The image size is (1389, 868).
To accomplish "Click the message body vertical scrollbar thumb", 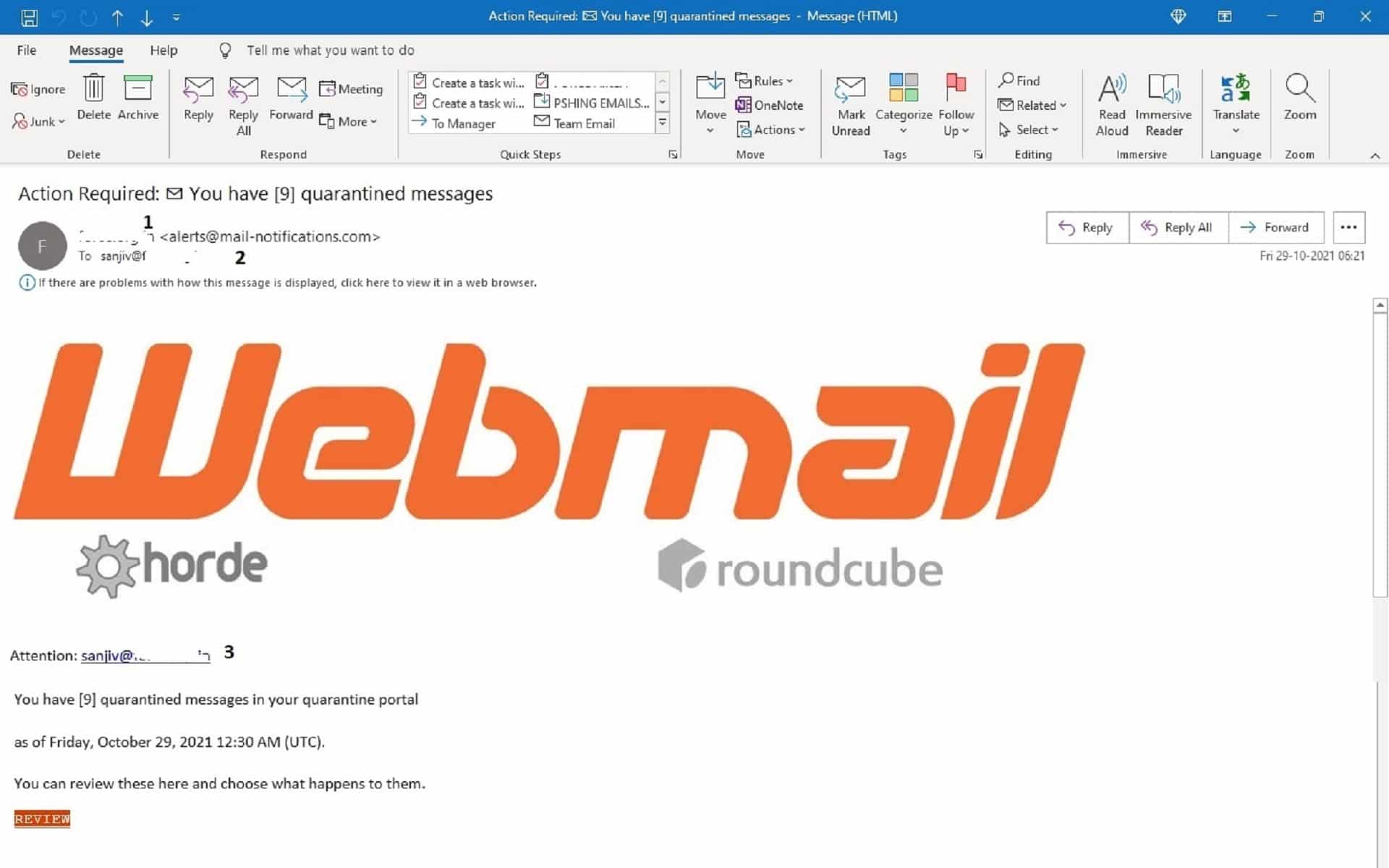I will point(1380,456).
